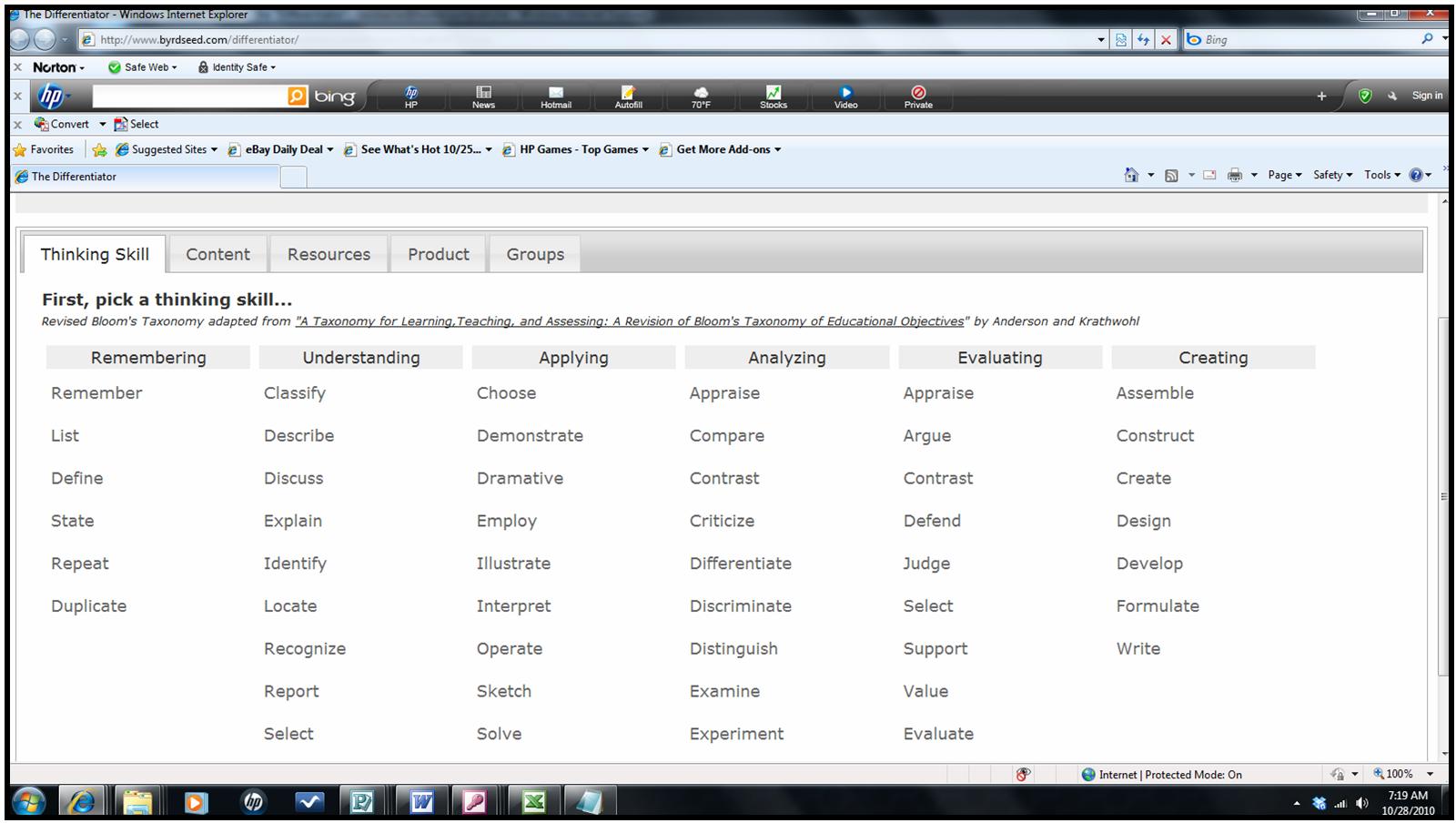
Task: Click the Read Mail icon
Action: tap(1209, 175)
